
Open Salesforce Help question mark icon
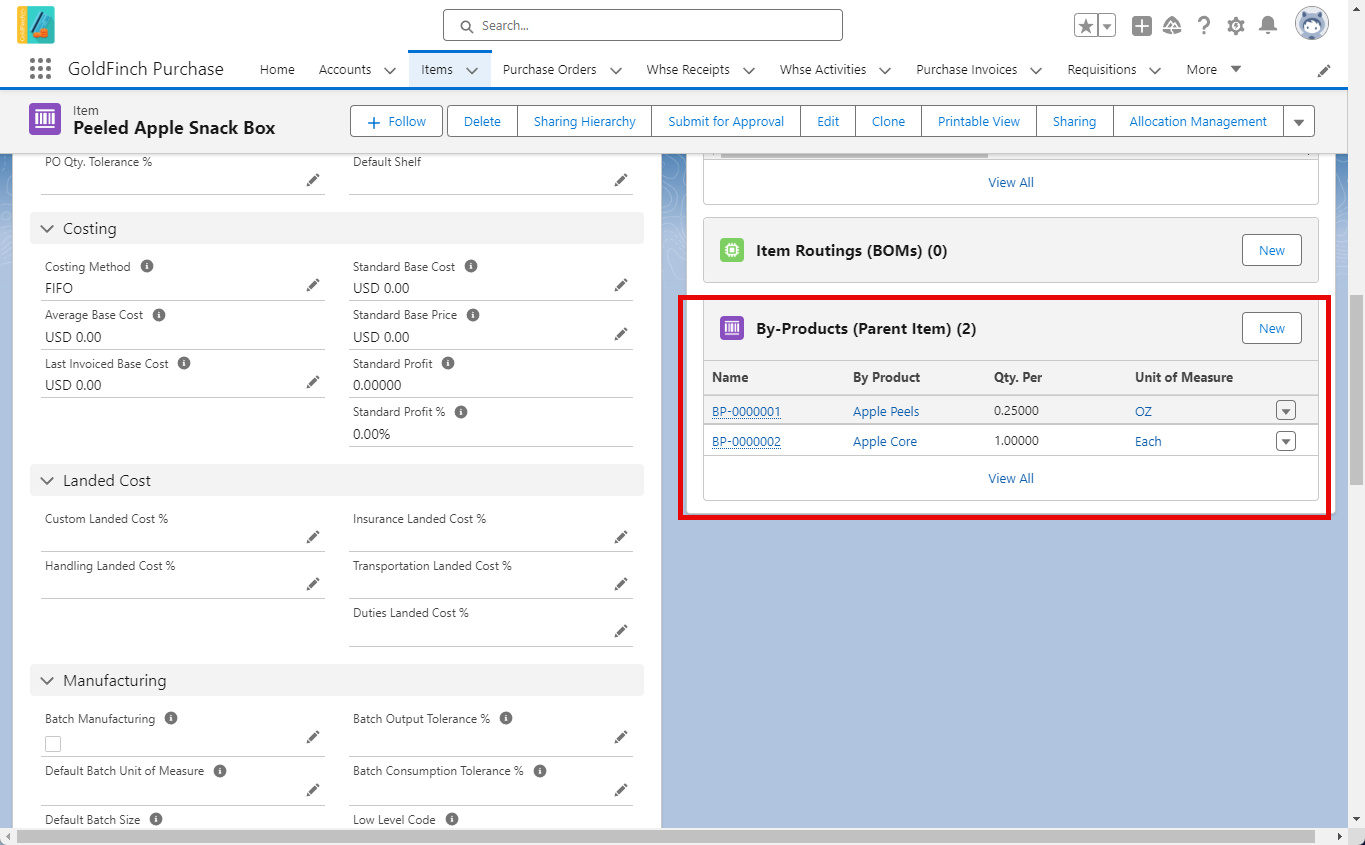1204,26
